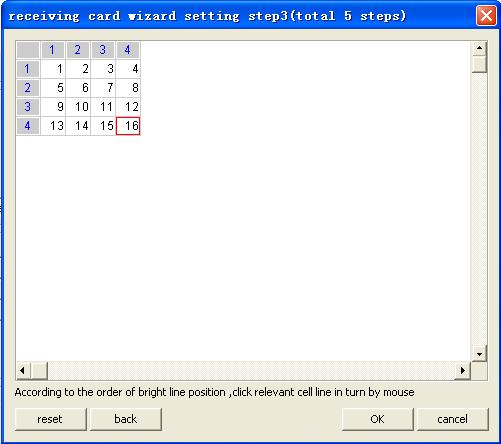Select grid cell containing 8
Viewport: 501px width, 444px height.
pos(128,88)
